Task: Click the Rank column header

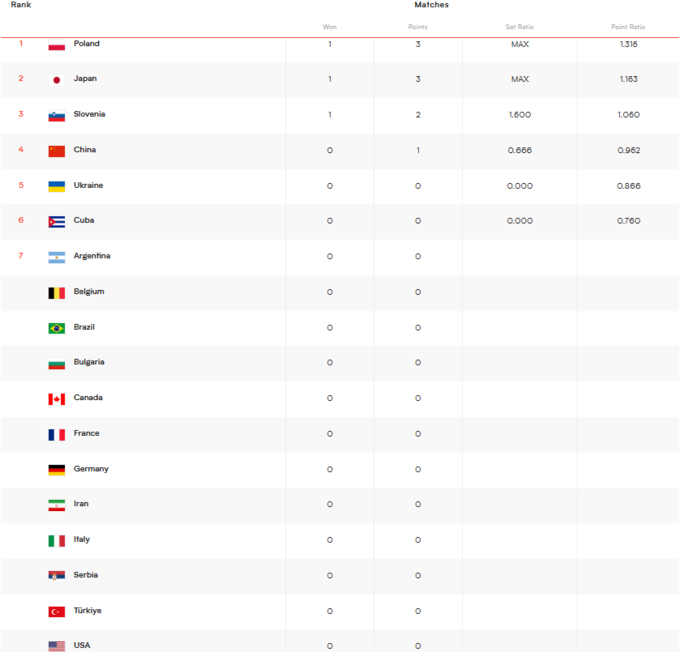Action: coord(21,5)
